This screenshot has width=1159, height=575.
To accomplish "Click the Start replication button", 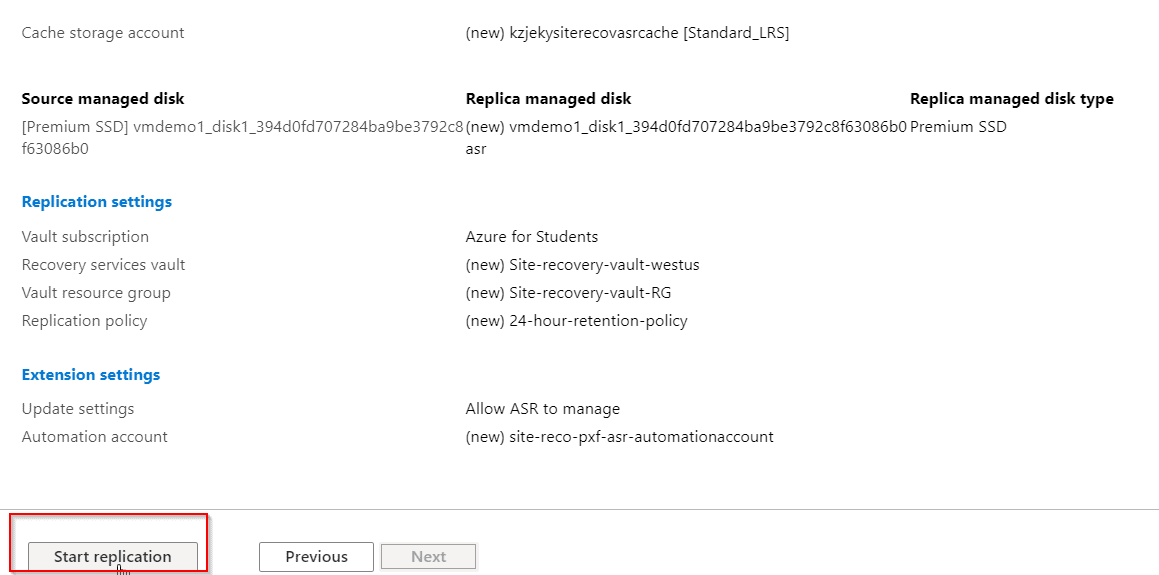I will (112, 557).
